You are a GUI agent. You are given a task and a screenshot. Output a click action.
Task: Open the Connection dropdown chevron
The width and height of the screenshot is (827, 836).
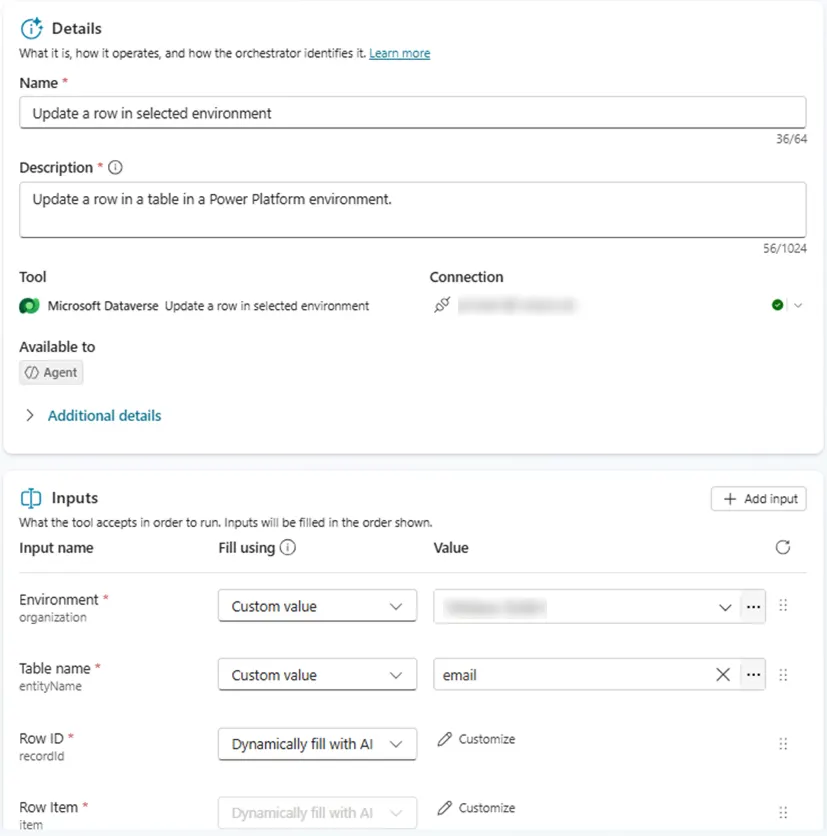(x=797, y=306)
